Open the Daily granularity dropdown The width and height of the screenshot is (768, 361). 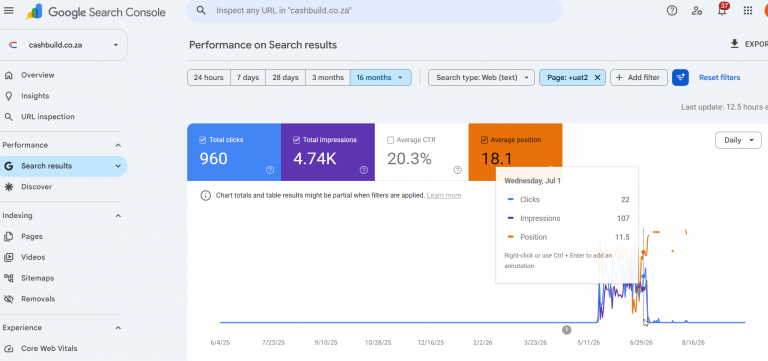point(738,140)
